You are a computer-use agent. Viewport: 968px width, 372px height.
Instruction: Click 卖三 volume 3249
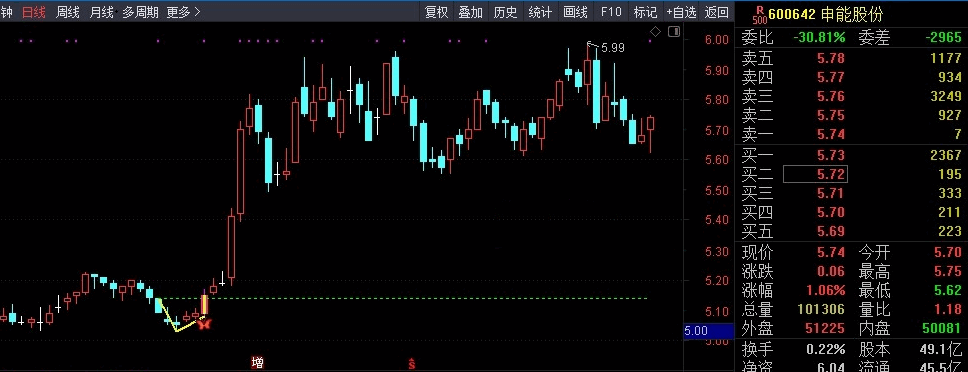(946, 96)
